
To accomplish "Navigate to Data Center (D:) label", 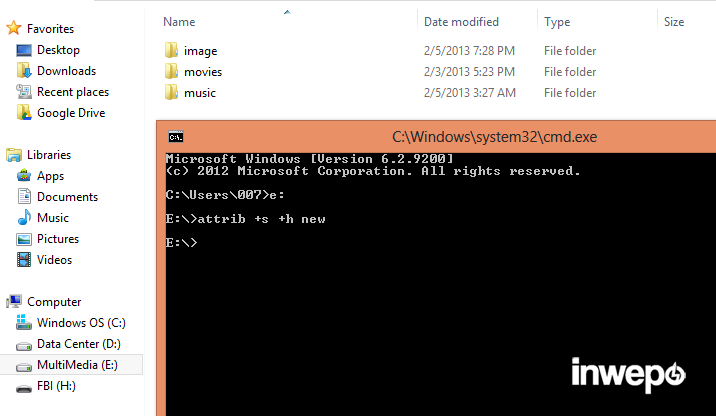I will [x=79, y=344].
